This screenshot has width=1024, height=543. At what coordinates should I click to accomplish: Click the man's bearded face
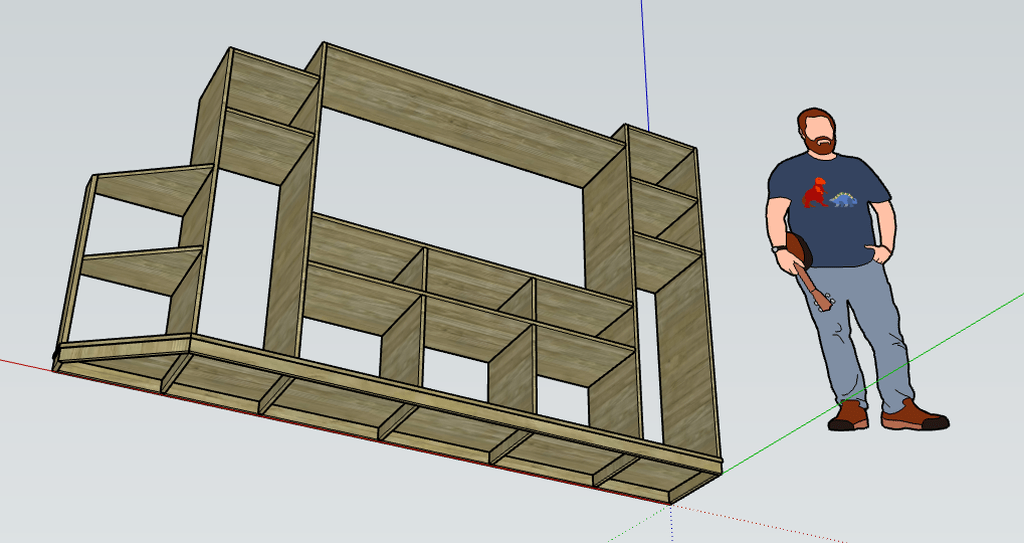[x=820, y=134]
